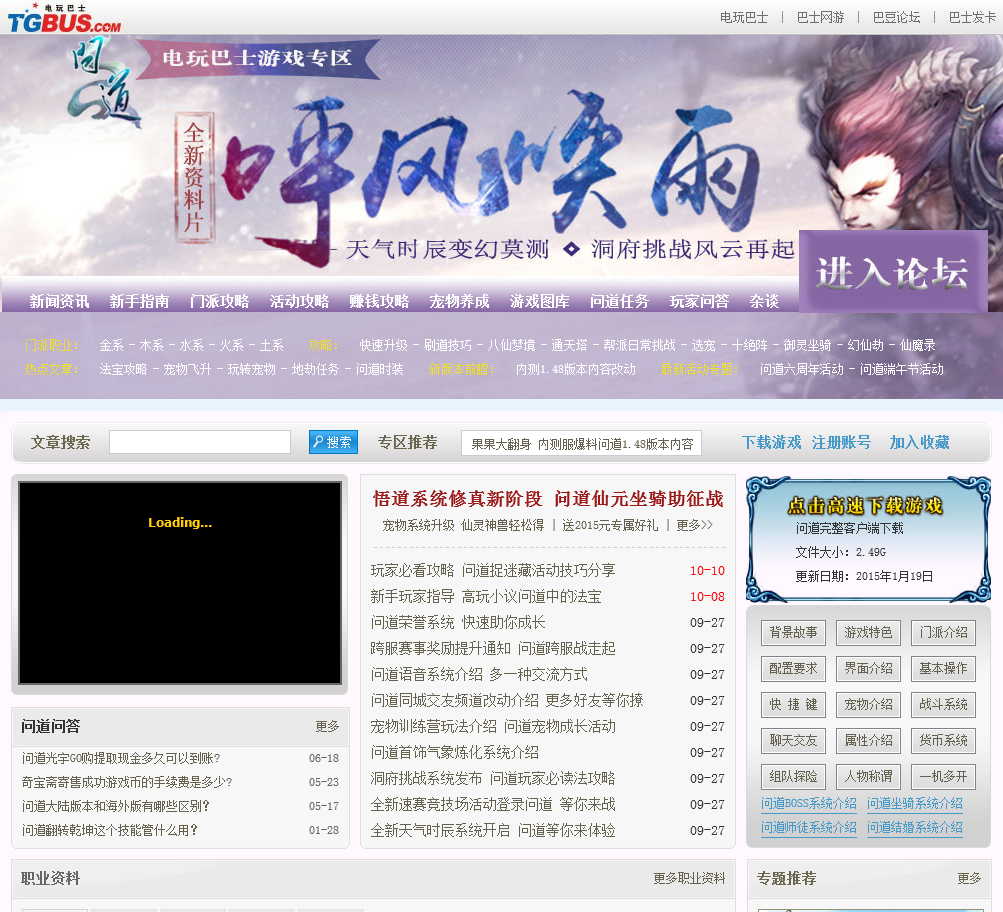Select the 门派攻略 nav tab
The height and width of the screenshot is (912, 1003).
(219, 301)
